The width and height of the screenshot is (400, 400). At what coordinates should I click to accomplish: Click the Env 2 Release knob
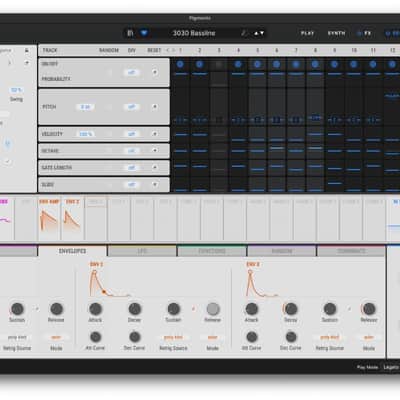point(213,309)
